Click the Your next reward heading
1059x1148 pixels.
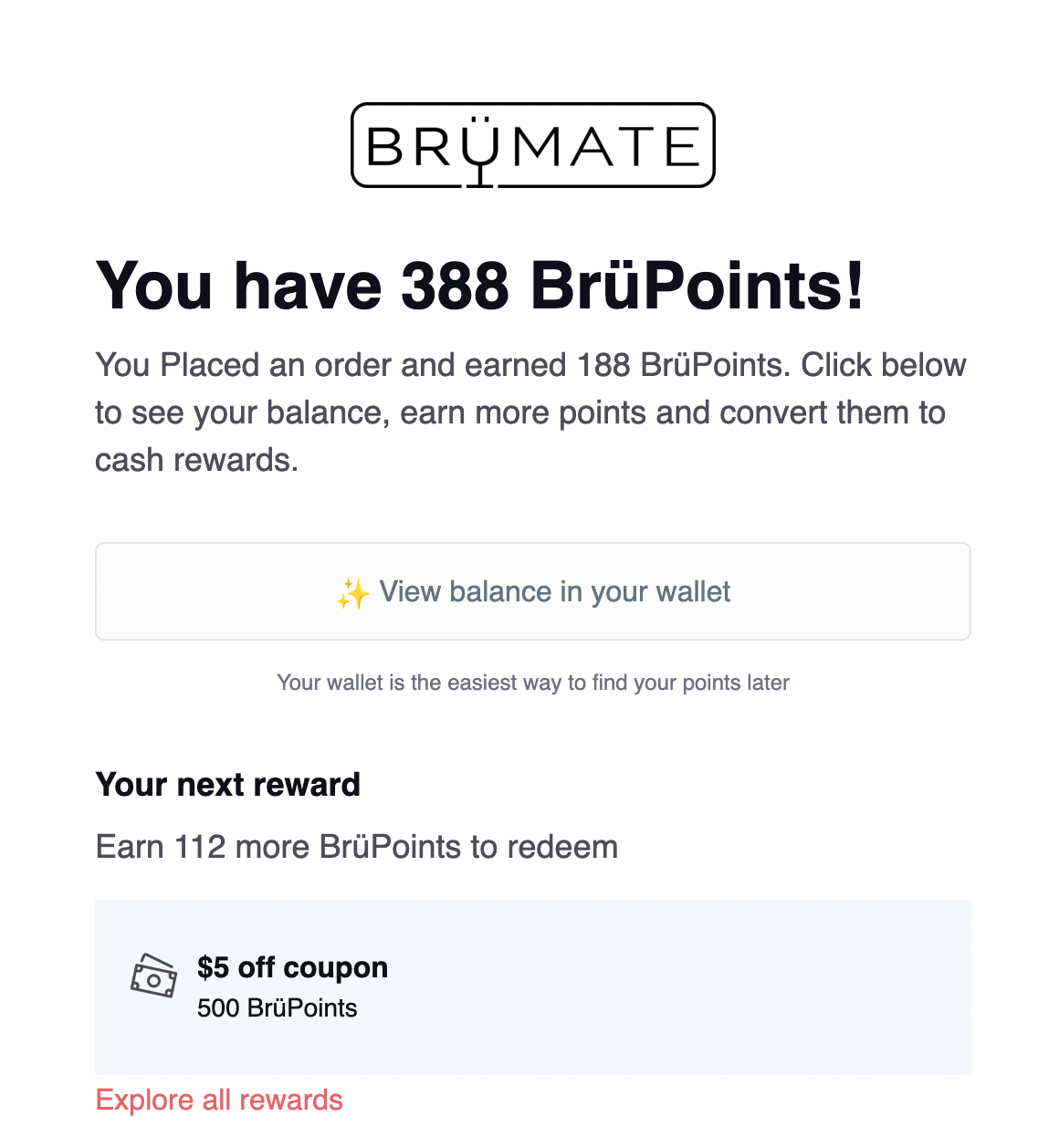[x=227, y=784]
